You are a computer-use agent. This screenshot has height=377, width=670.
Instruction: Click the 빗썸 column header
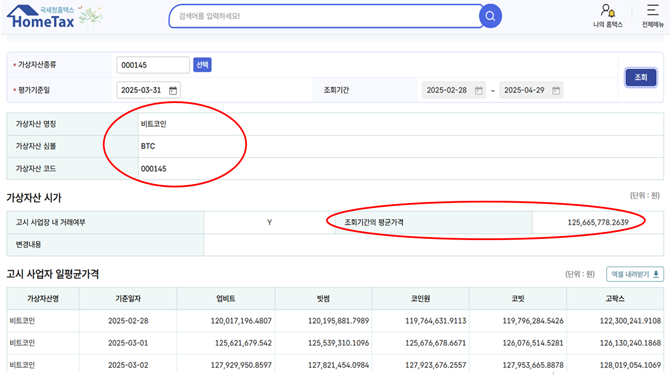tap(323, 298)
